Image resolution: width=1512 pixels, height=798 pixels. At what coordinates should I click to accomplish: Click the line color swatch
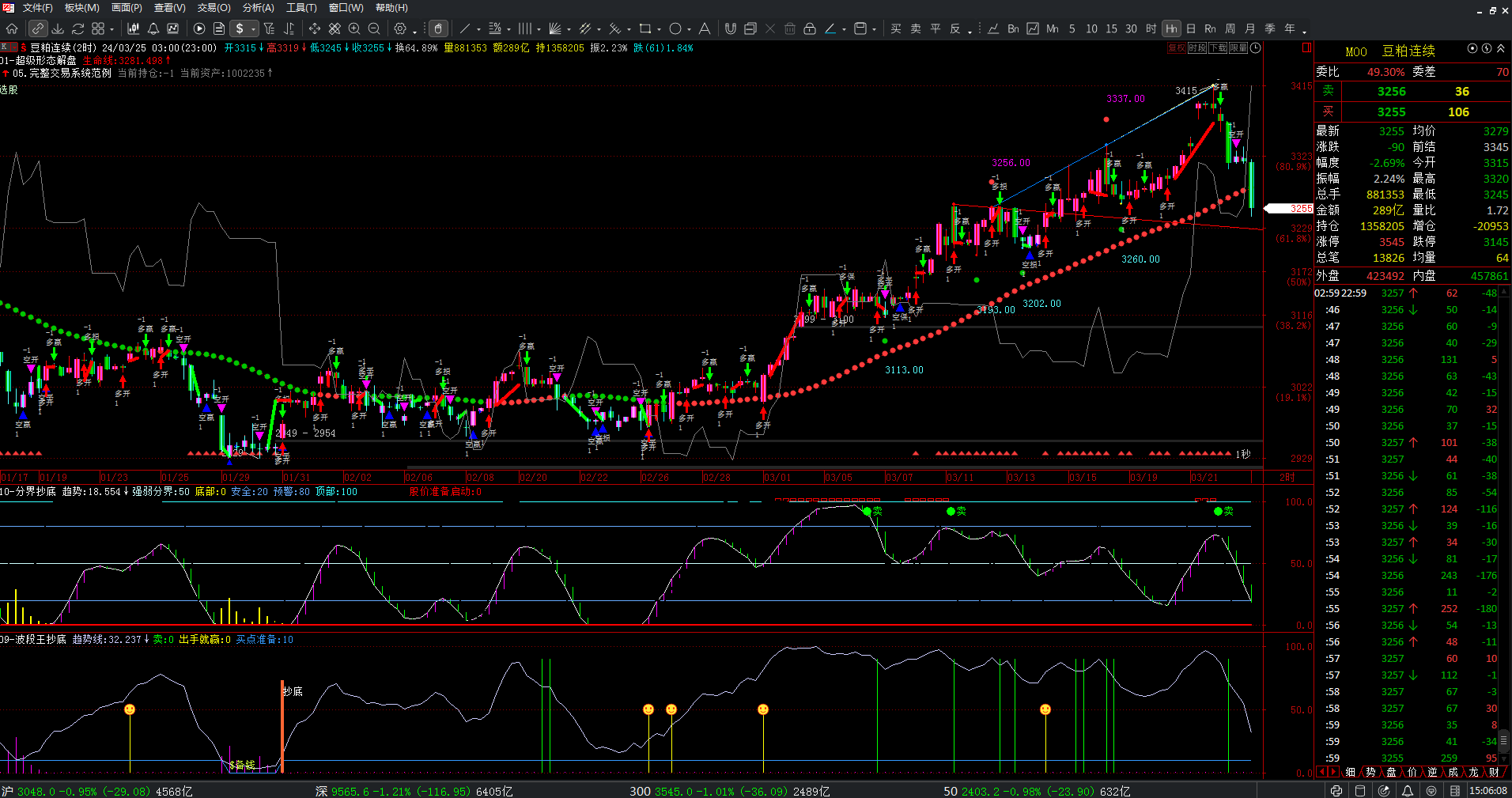pyautogui.click(x=830, y=28)
